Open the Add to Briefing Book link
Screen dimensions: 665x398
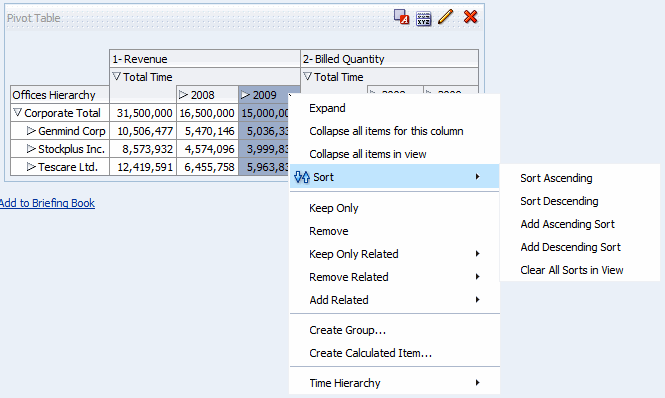(x=47, y=203)
